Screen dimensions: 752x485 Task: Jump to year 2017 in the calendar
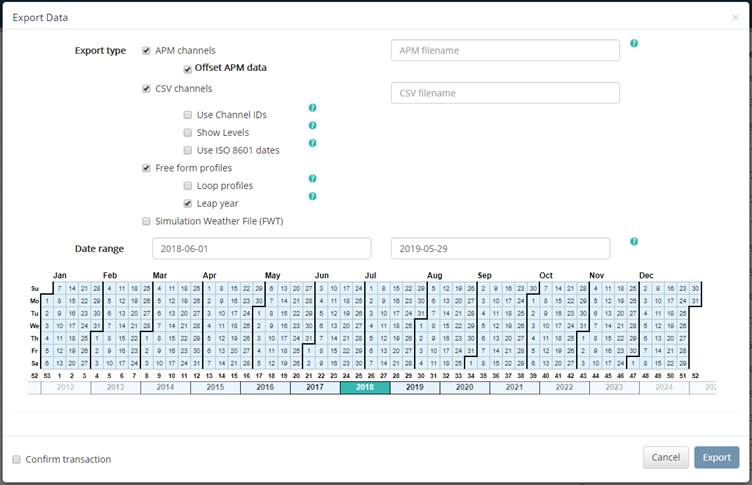click(x=315, y=388)
